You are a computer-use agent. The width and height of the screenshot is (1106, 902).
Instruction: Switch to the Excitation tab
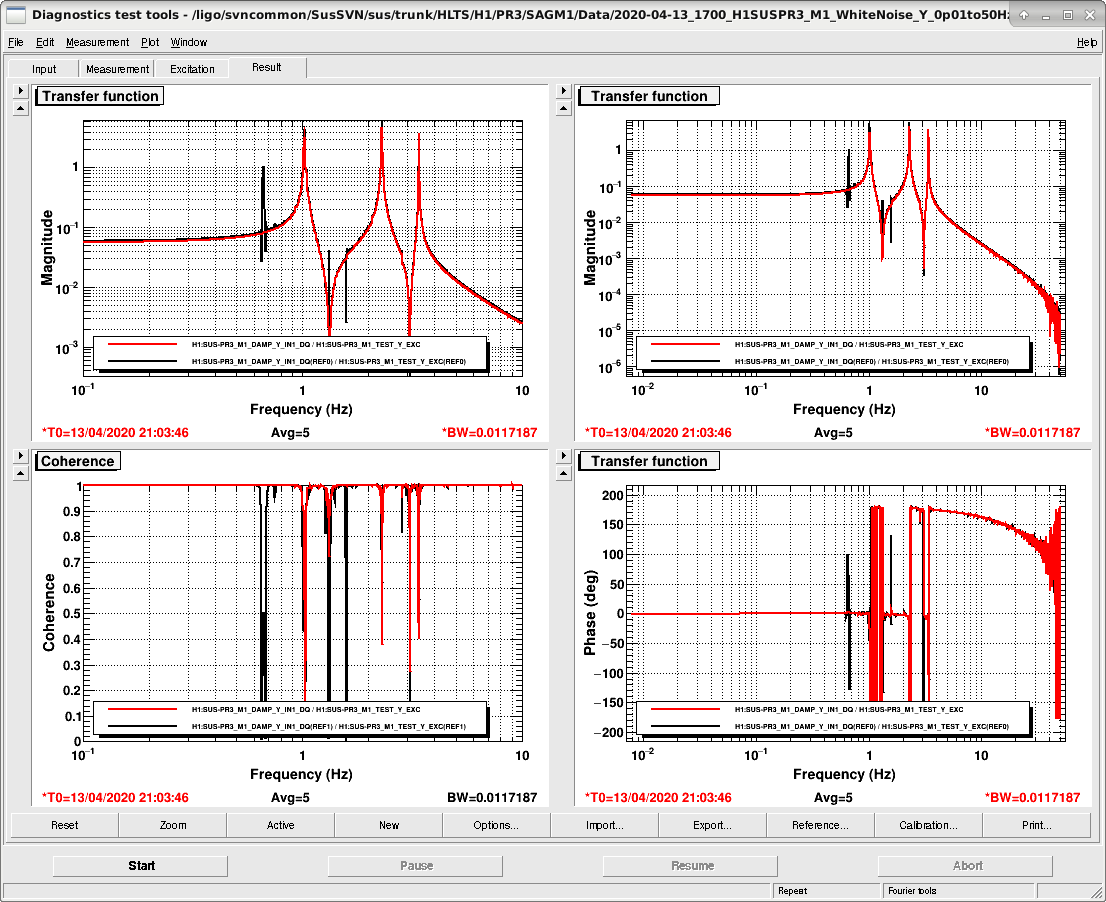point(192,69)
